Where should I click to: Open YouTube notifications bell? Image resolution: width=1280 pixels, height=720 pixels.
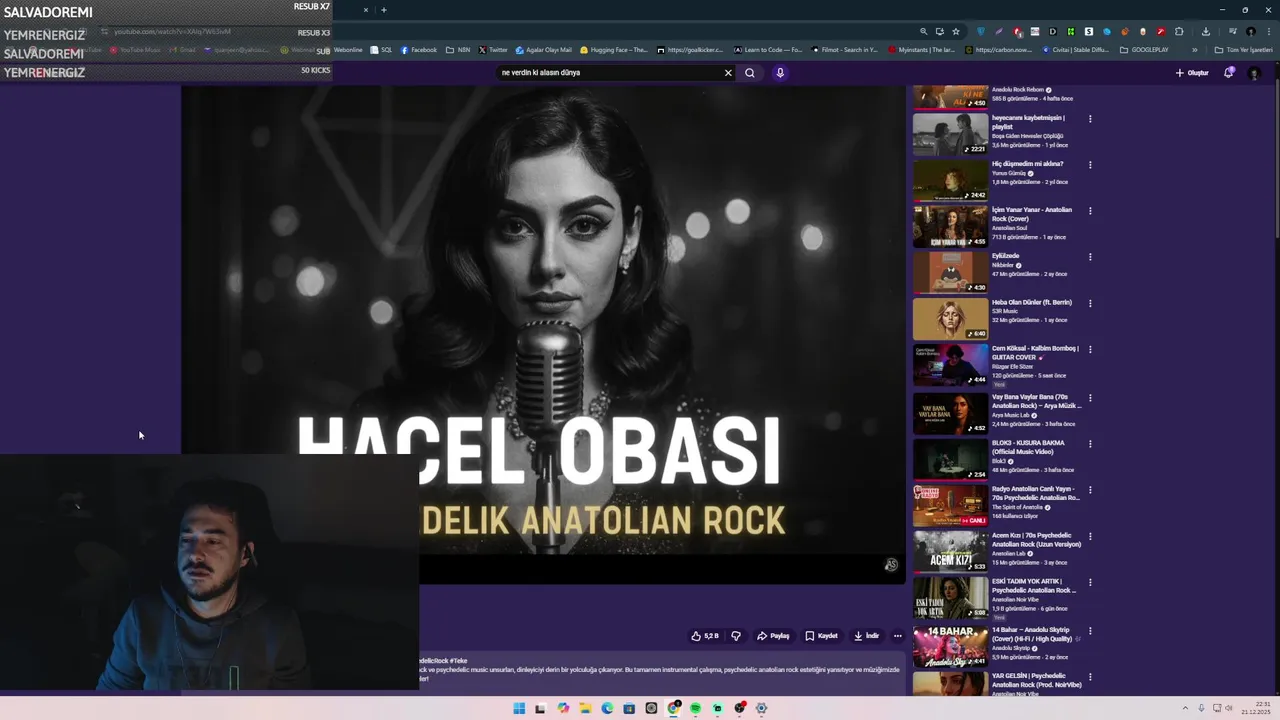[1229, 73]
